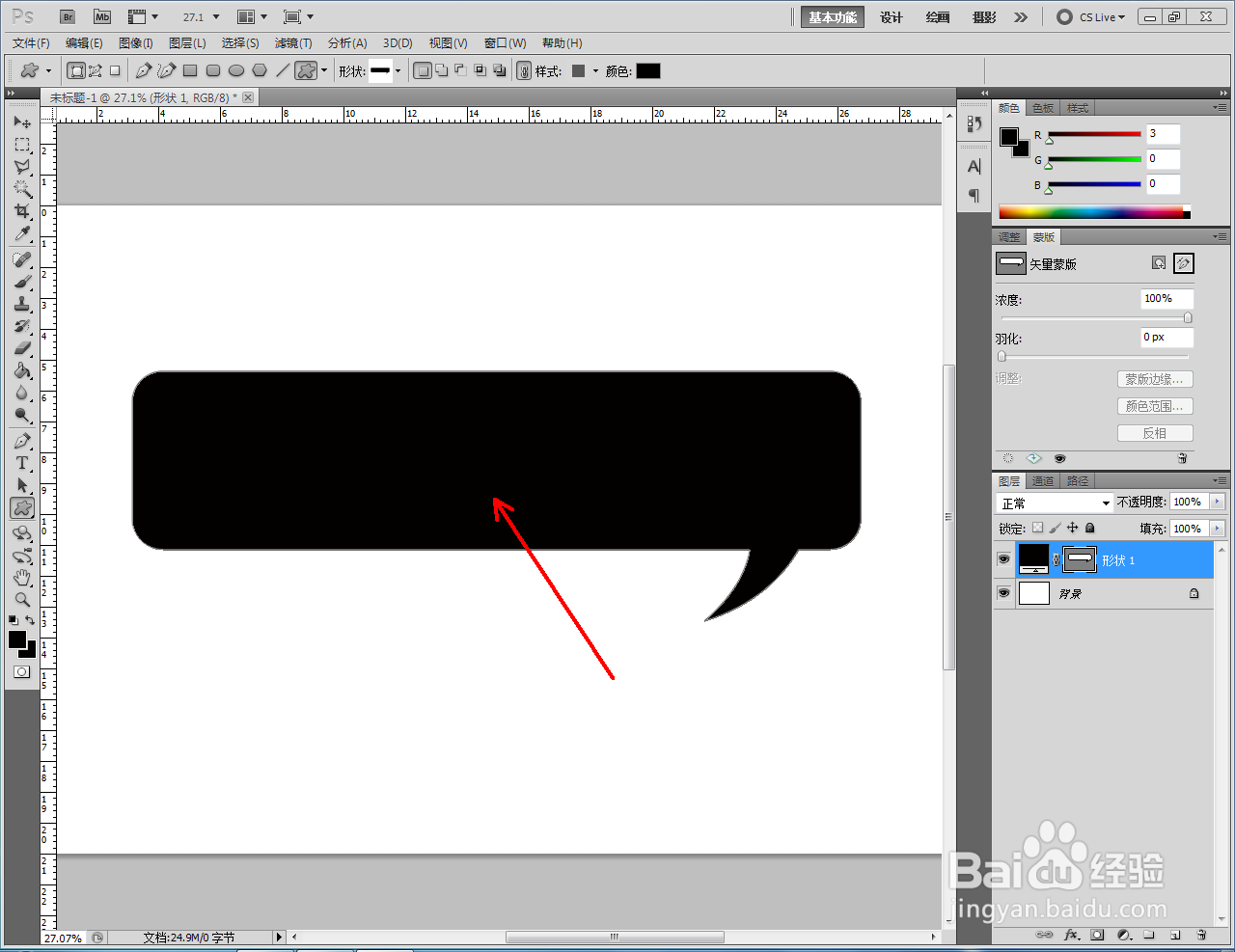
Task: Choose Rectangle shape in options bar
Action: click(190, 70)
